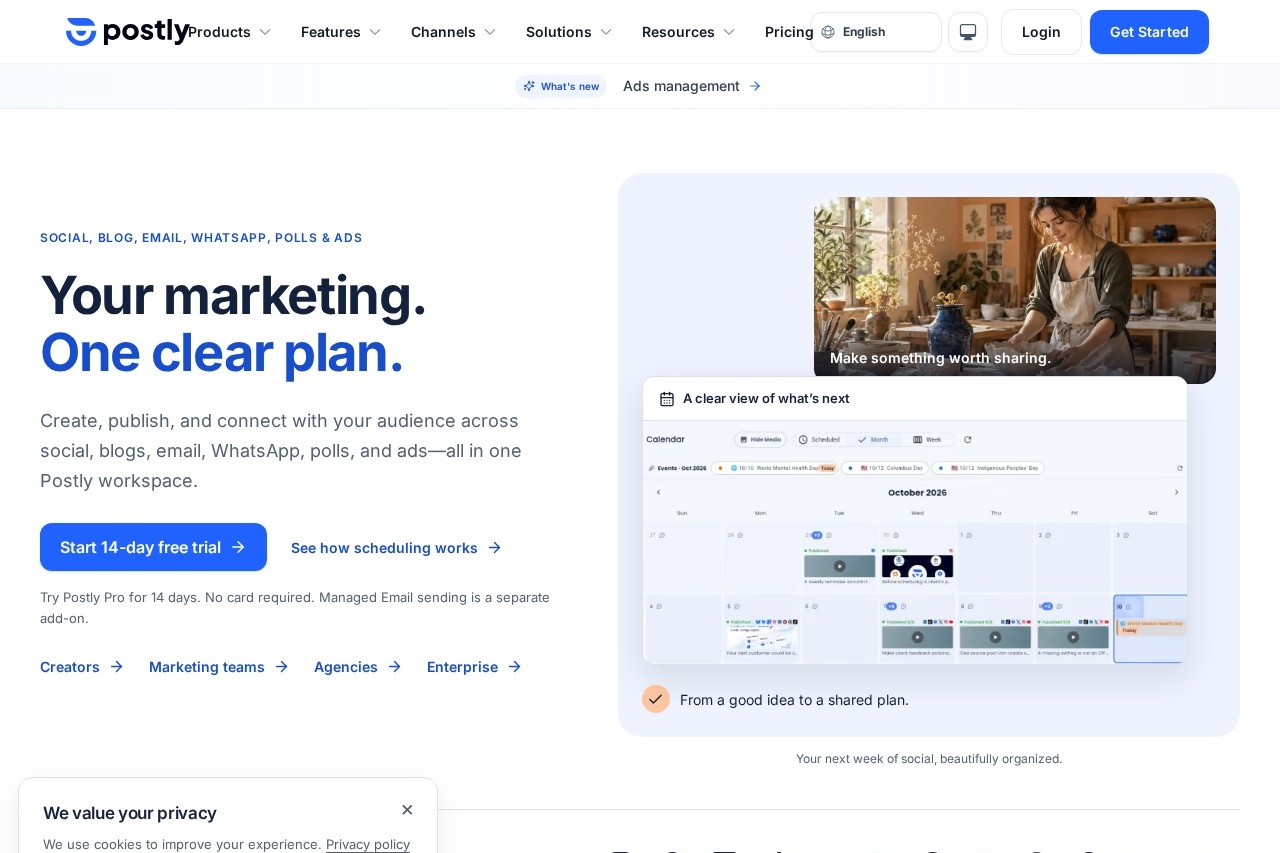The image size is (1280, 853).
Task: Click the orange checkmark badge icon
Action: (656, 699)
